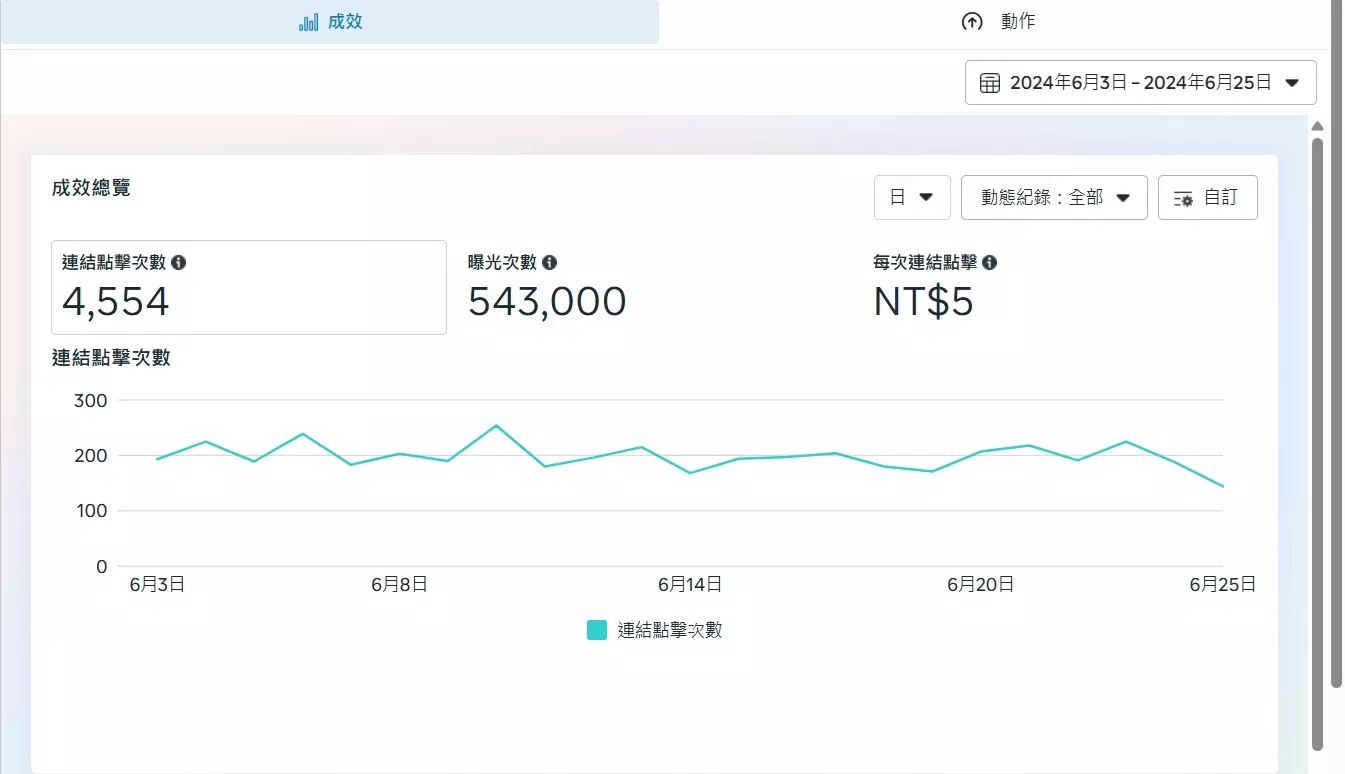Click the vertical scrollbar thumb

(x=1317, y=440)
